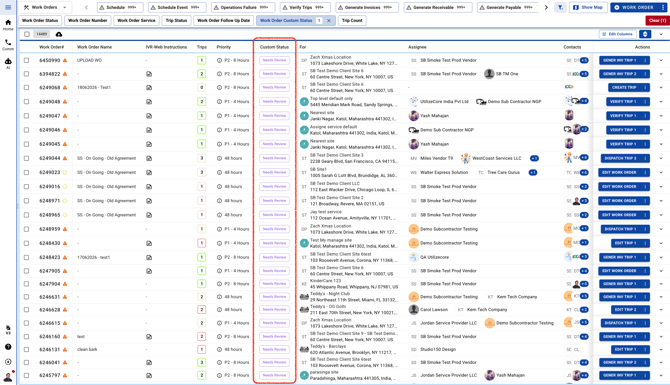Open IVR instructions icon for 6246160
670x385 pixels.
click(x=149, y=337)
